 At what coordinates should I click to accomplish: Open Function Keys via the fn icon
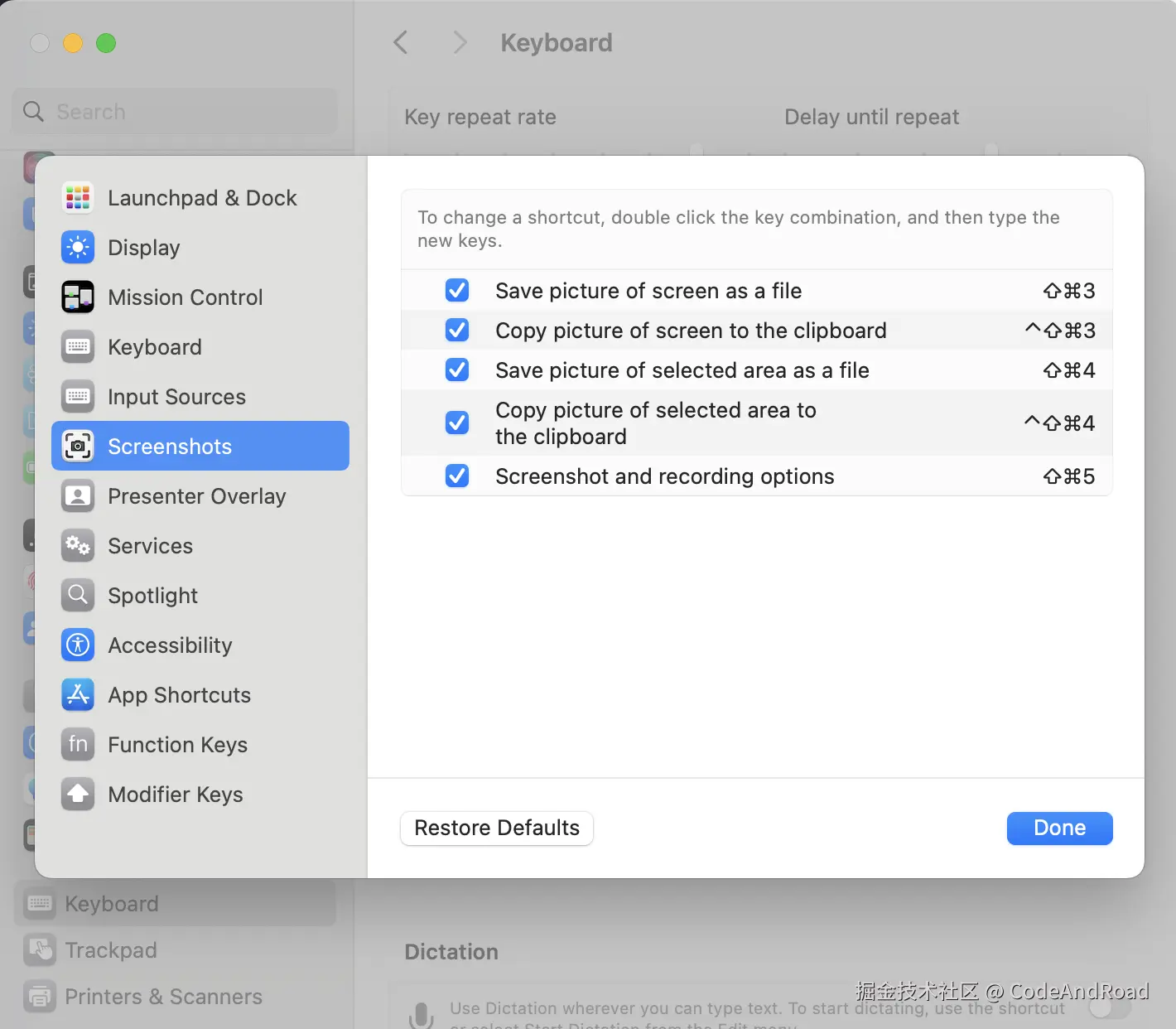tap(78, 745)
